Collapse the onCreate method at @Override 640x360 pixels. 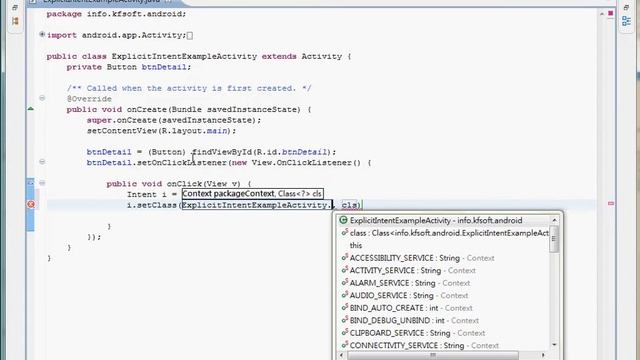pos(42,98)
